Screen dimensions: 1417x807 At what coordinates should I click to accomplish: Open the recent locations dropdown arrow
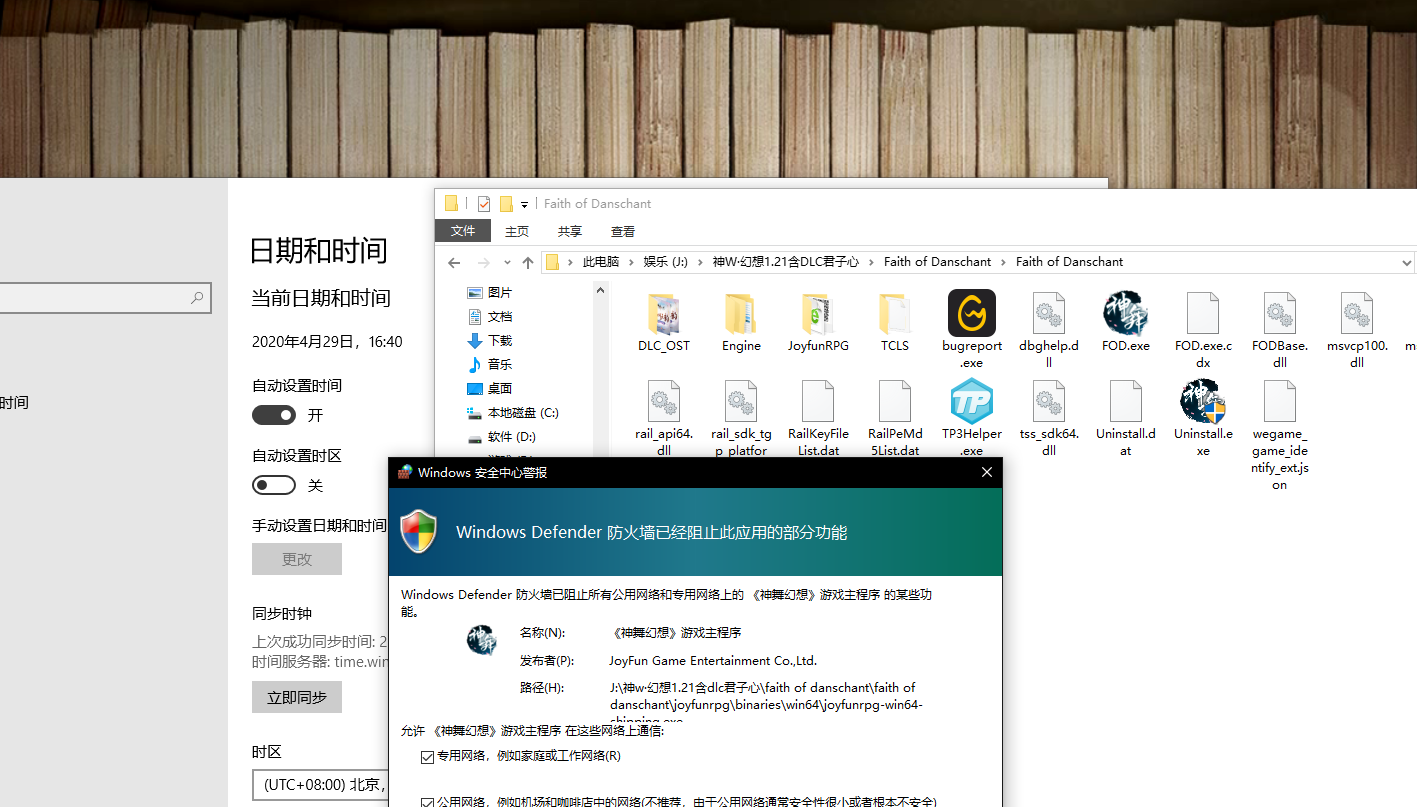tap(508, 263)
